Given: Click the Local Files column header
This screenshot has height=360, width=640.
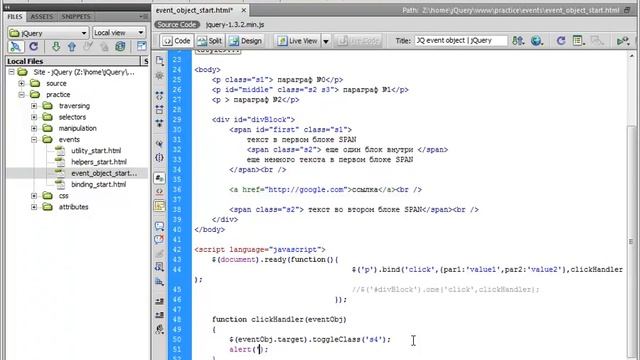Looking at the screenshot, I should [73, 61].
